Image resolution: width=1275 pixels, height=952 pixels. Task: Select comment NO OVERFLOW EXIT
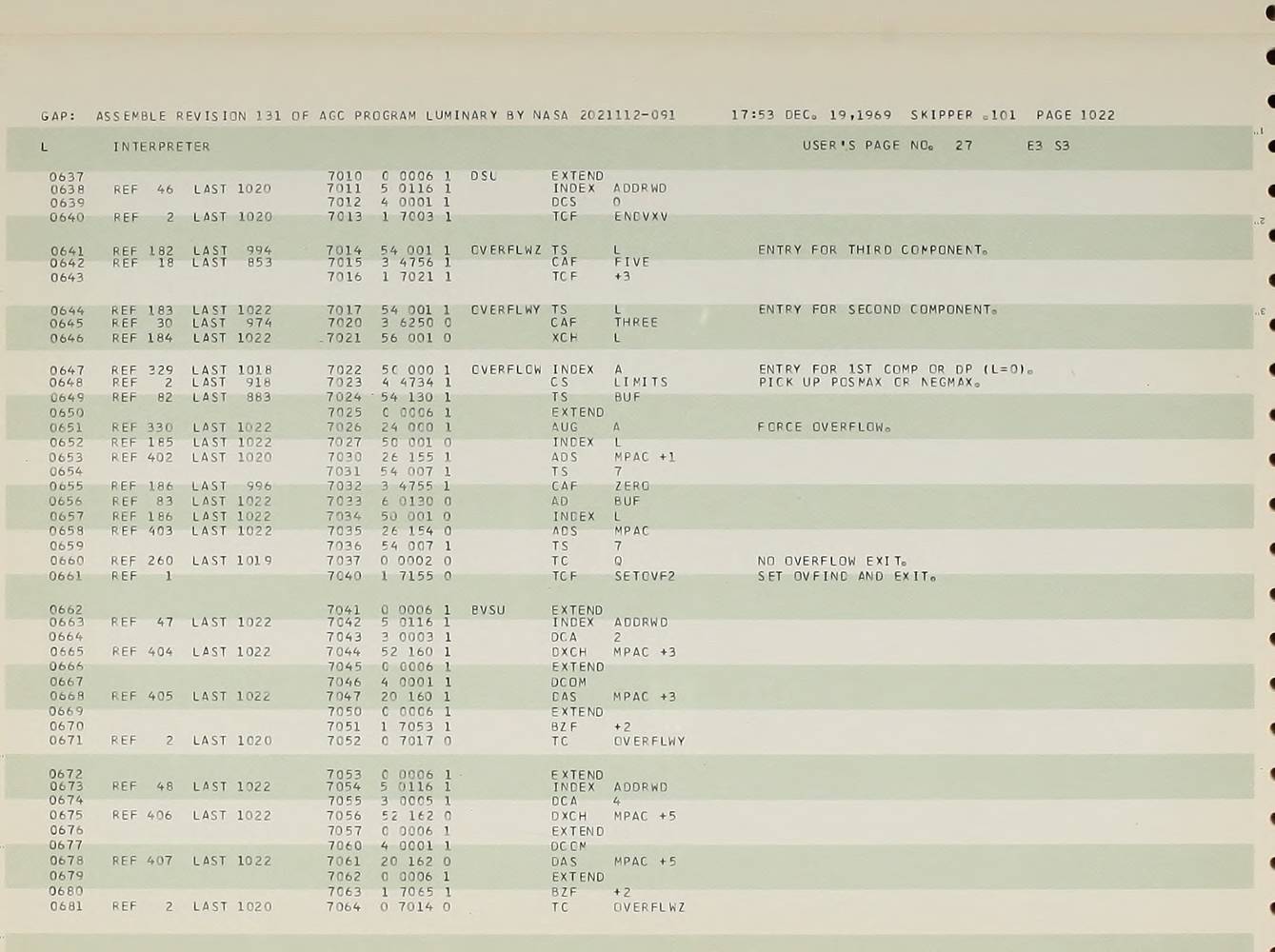click(x=831, y=562)
